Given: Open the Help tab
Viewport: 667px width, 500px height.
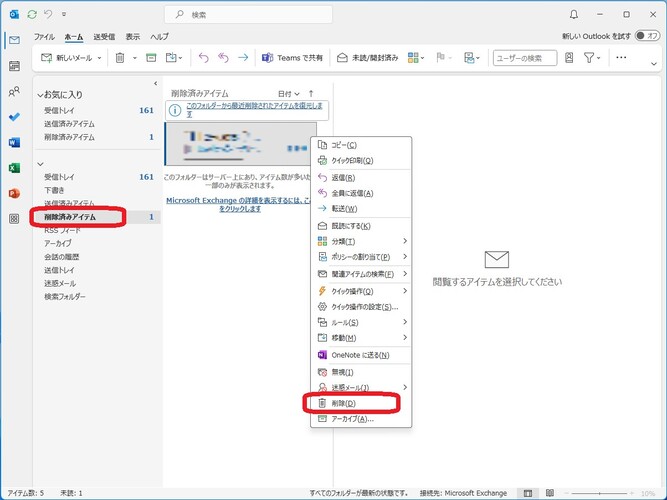Looking at the screenshot, I should point(160,37).
